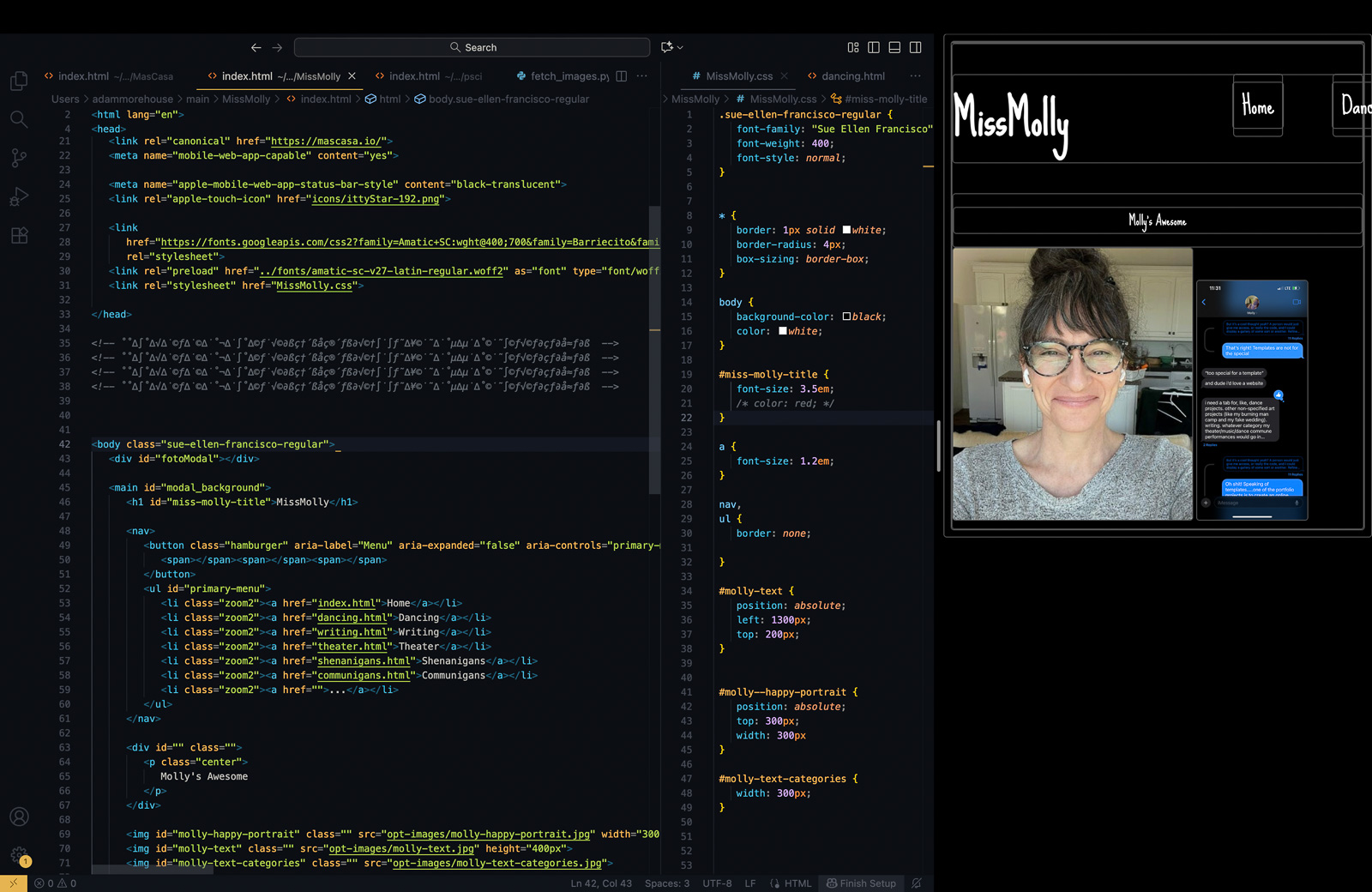
Task: Toggle the primary side bar visibility
Action: [x=874, y=47]
